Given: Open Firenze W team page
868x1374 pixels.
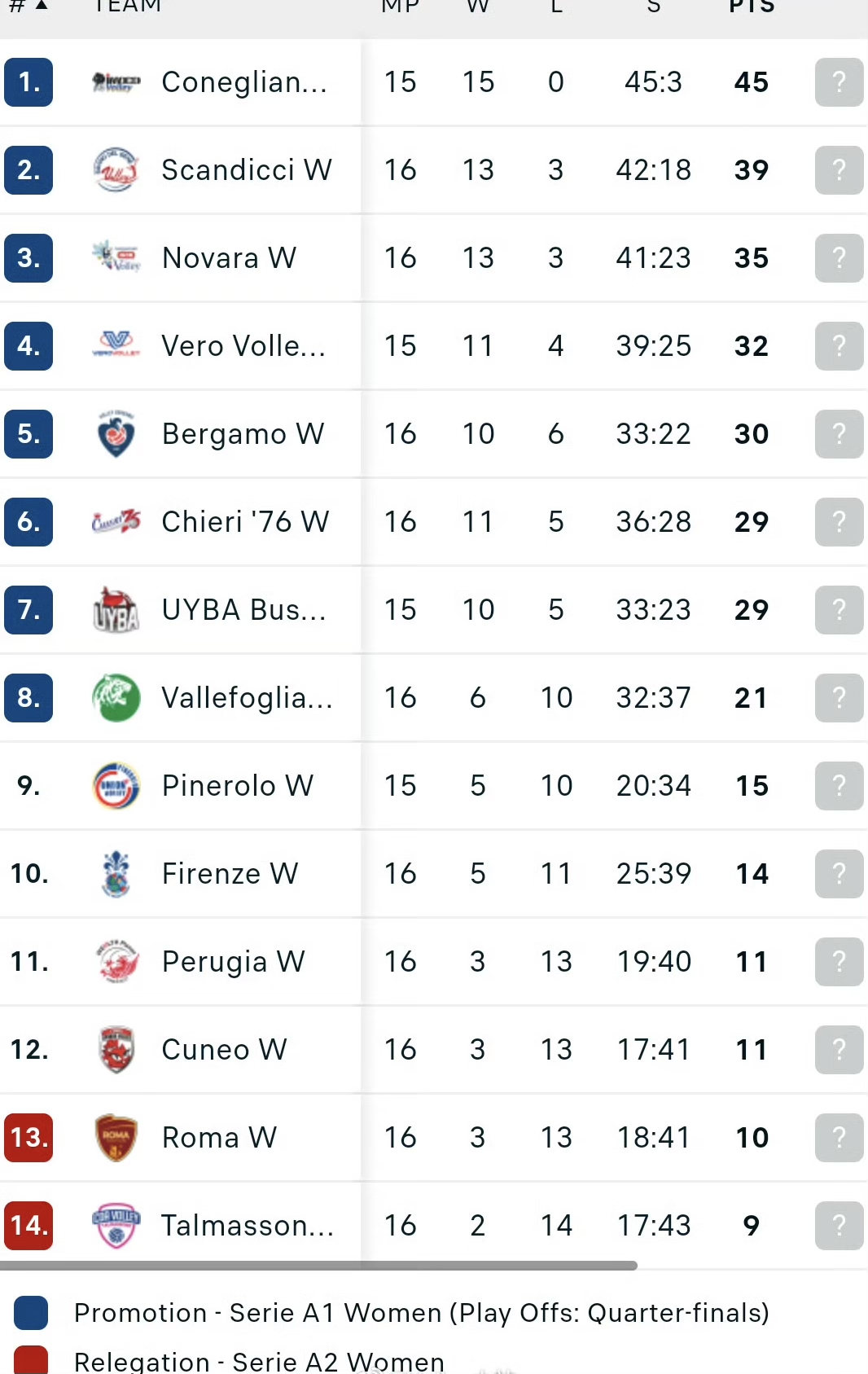Looking at the screenshot, I should point(230,873).
